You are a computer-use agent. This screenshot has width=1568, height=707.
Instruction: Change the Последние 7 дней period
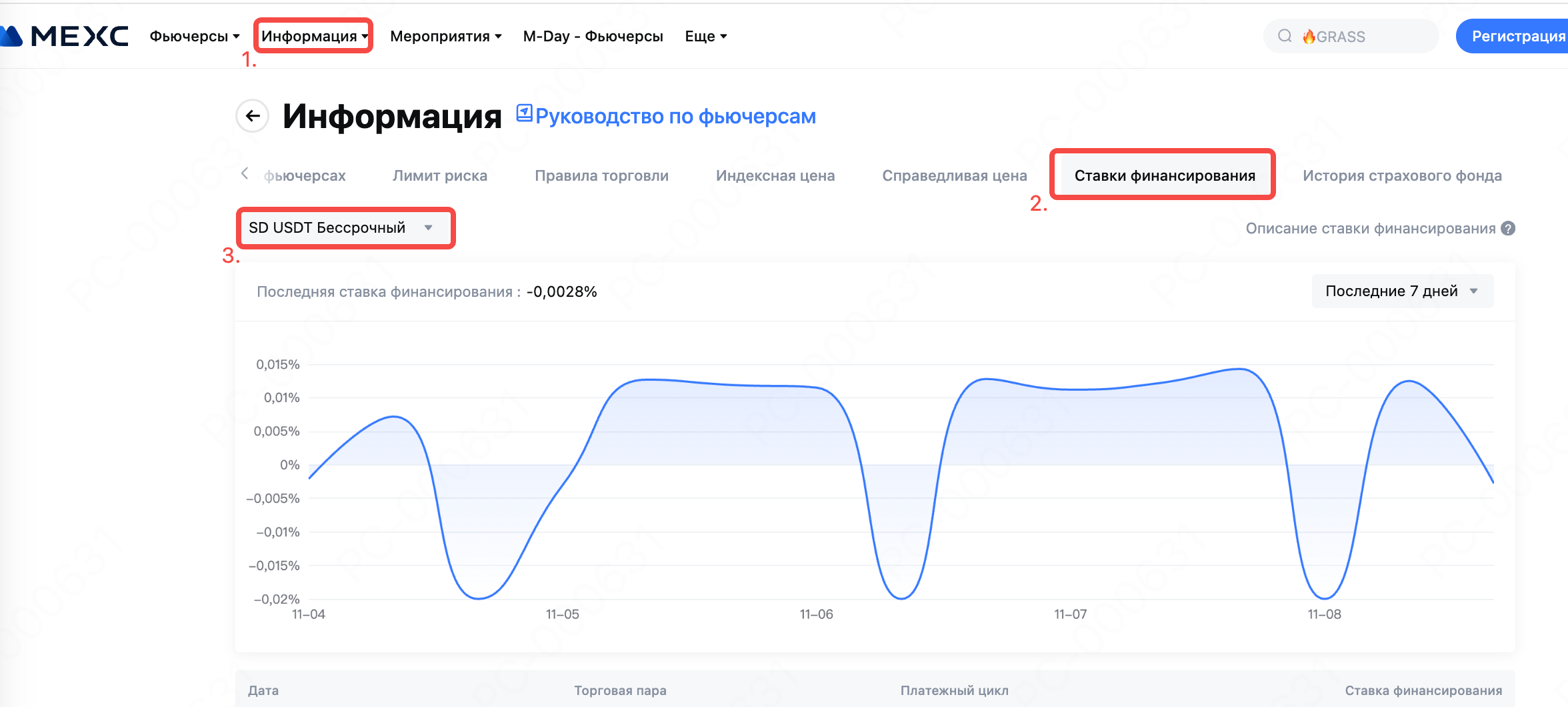pyautogui.click(x=1401, y=291)
